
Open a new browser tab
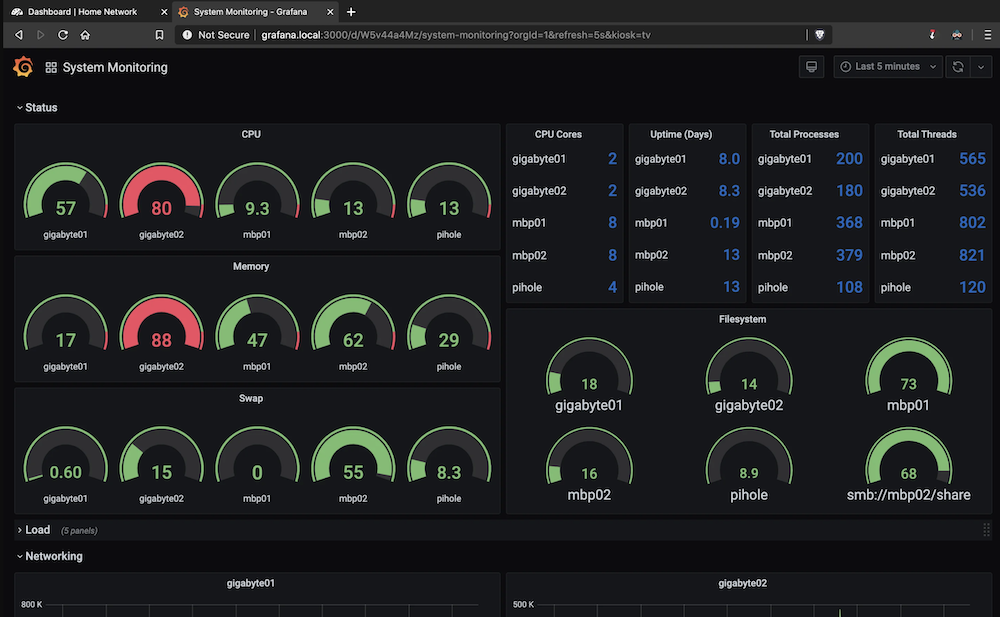coord(351,11)
